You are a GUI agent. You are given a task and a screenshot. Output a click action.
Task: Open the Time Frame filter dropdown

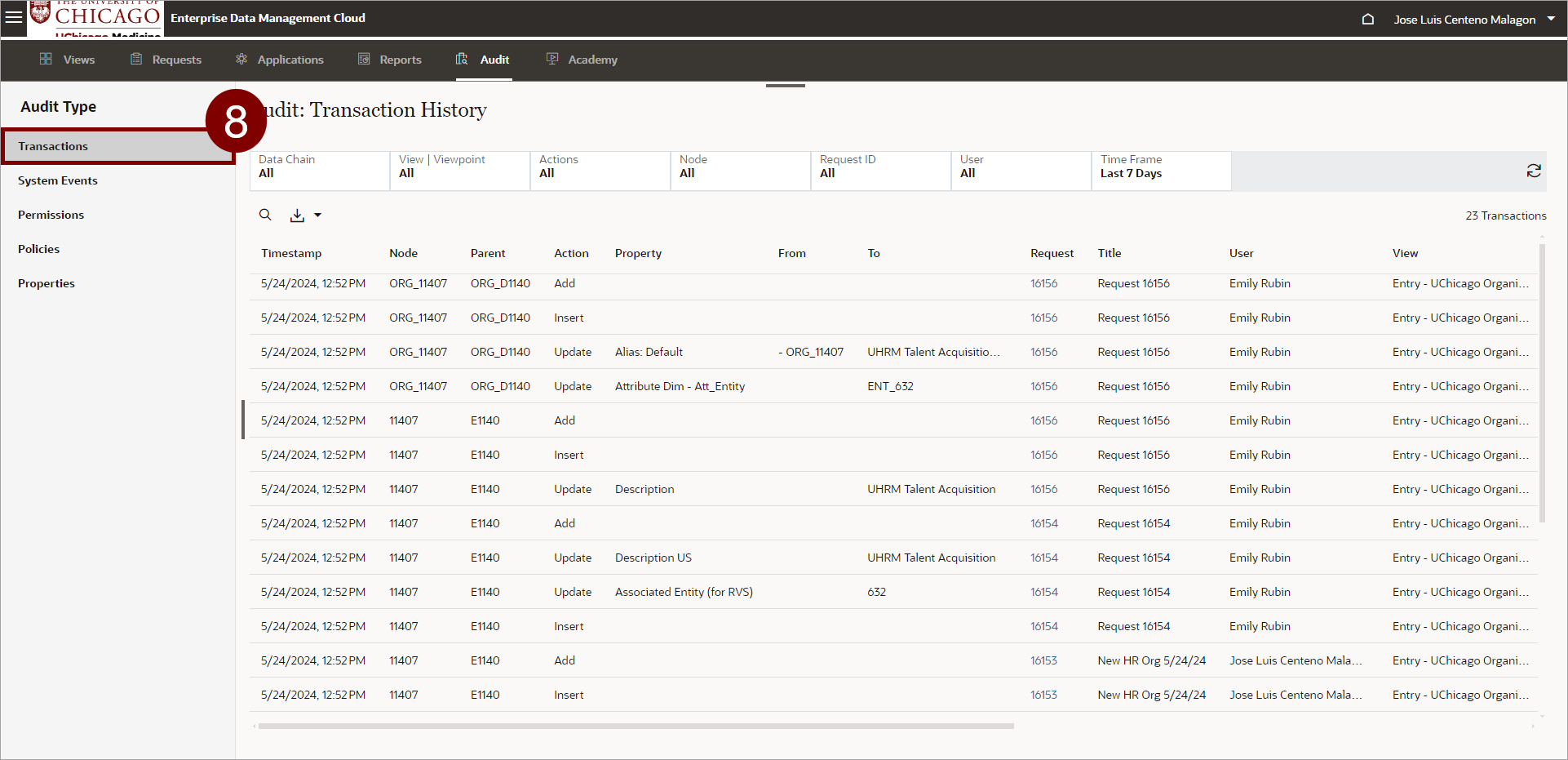[1160, 171]
